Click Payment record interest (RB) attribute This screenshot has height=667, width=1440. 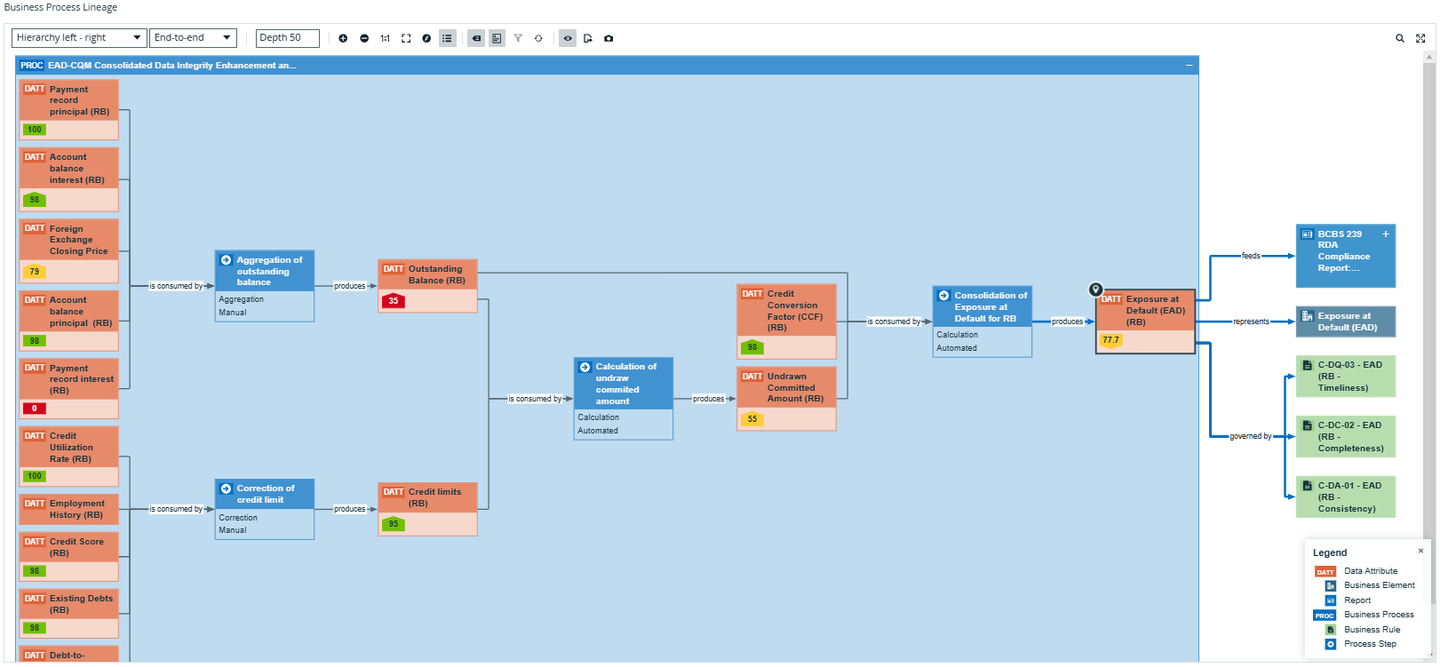click(x=69, y=388)
